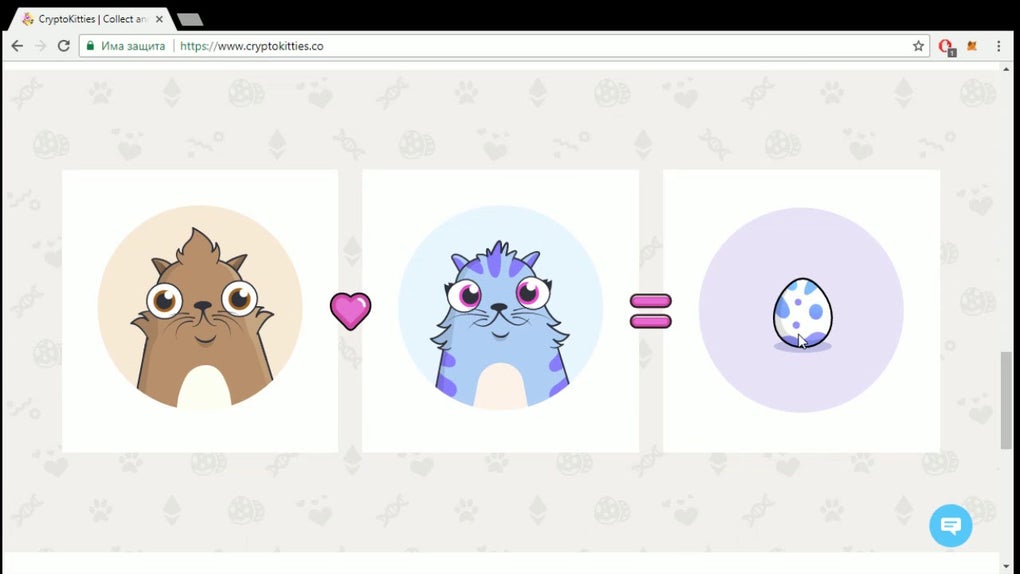The image size is (1020, 574).
Task: Click the browser forward arrow
Action: (x=40, y=46)
